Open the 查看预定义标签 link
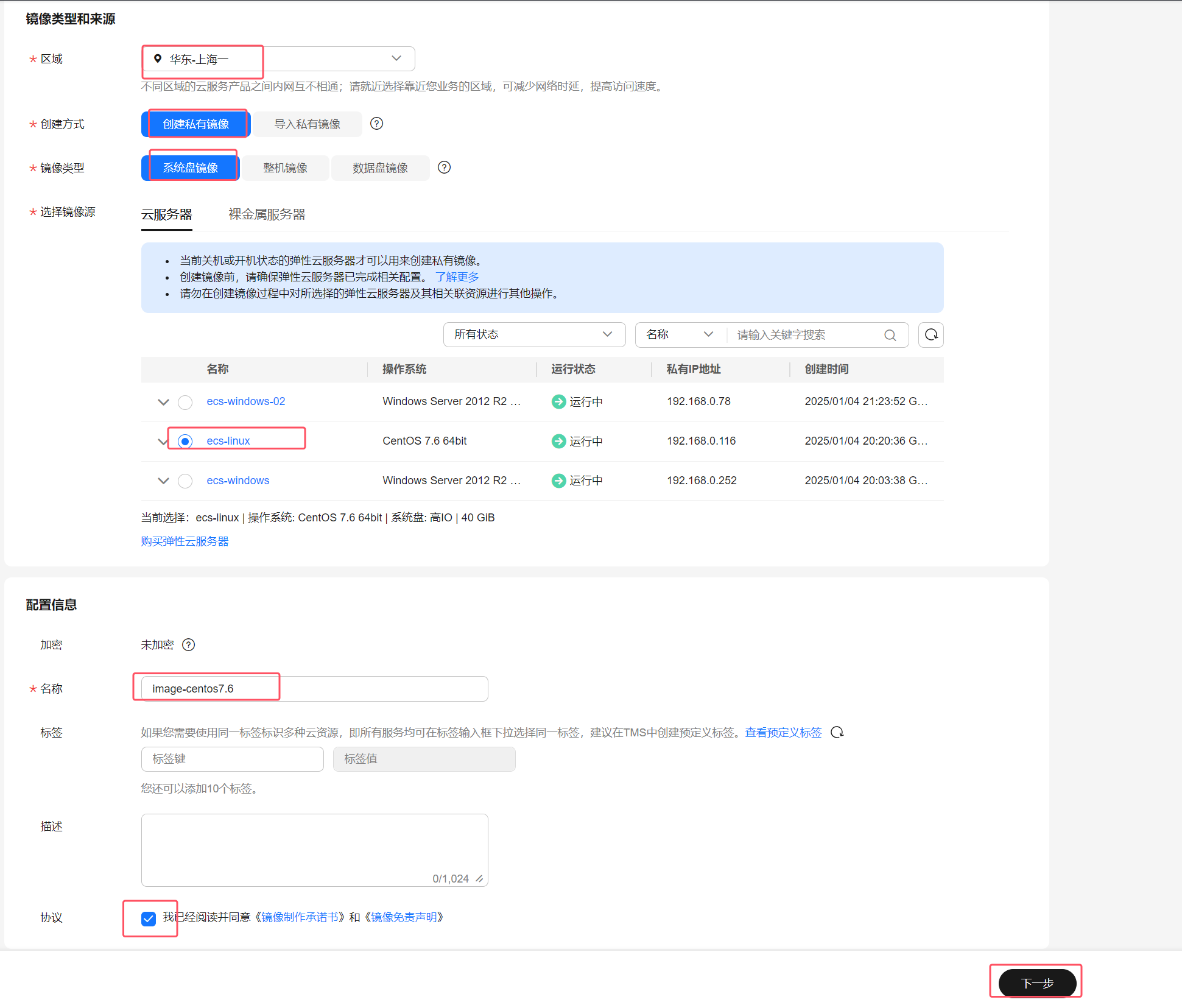 point(783,733)
